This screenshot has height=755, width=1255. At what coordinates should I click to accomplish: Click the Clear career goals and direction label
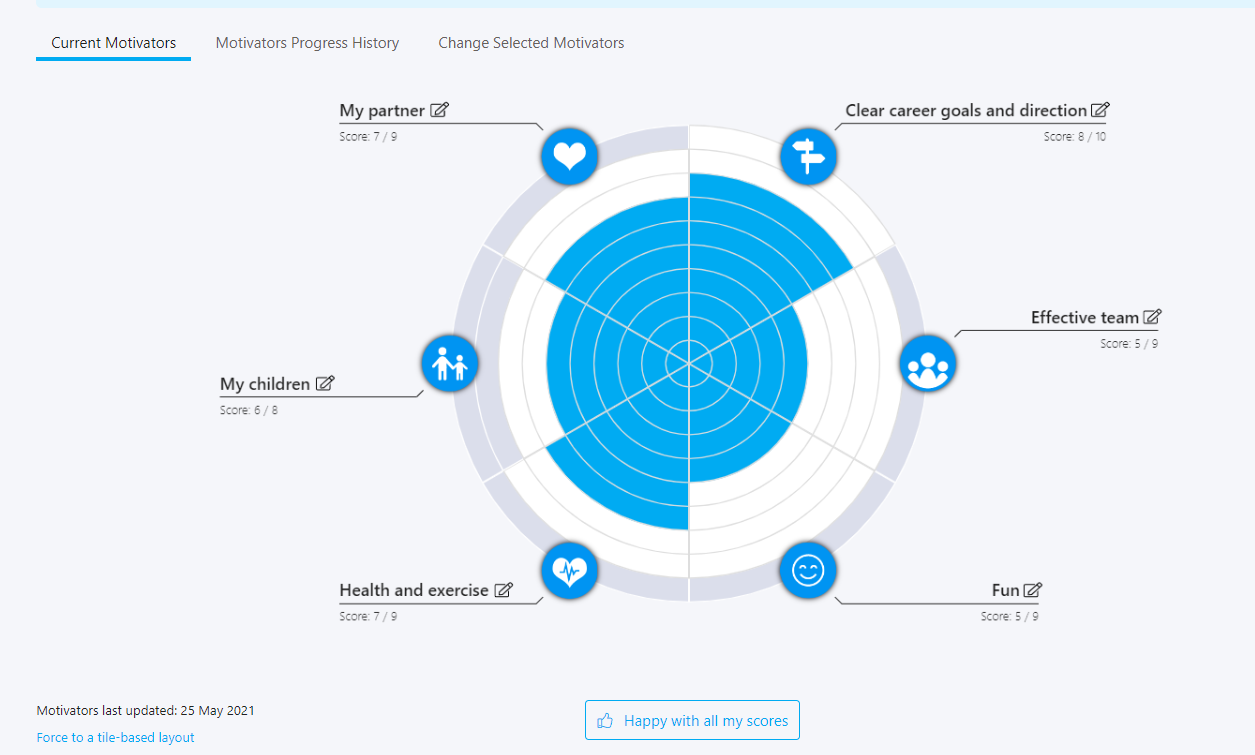(x=966, y=110)
